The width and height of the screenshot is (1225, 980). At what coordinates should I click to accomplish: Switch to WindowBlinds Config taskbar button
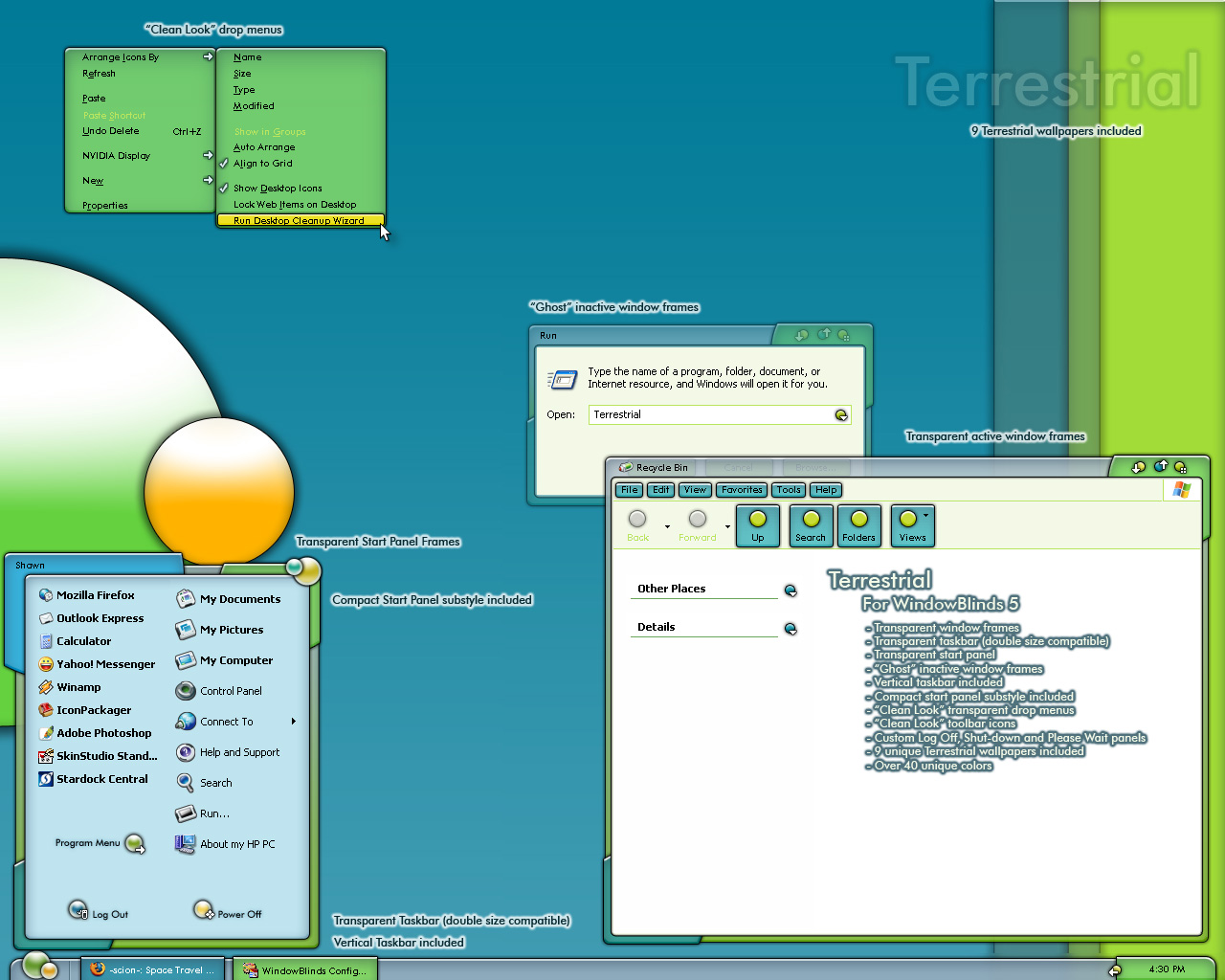tap(306, 969)
